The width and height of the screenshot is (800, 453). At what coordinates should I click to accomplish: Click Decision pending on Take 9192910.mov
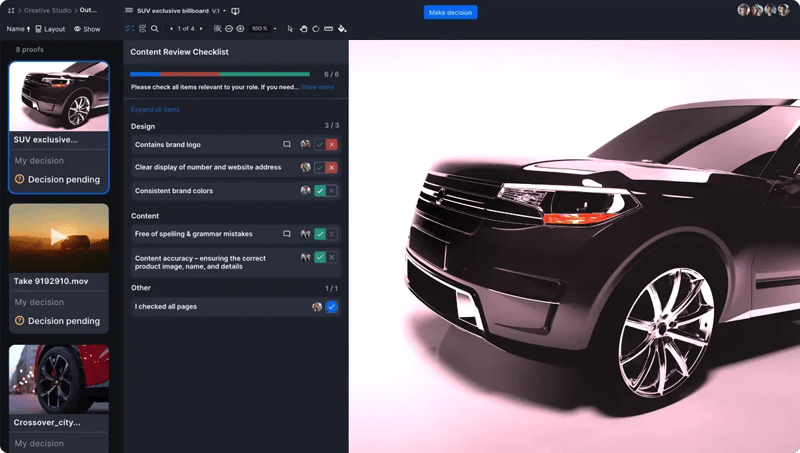pyautogui.click(x=64, y=321)
